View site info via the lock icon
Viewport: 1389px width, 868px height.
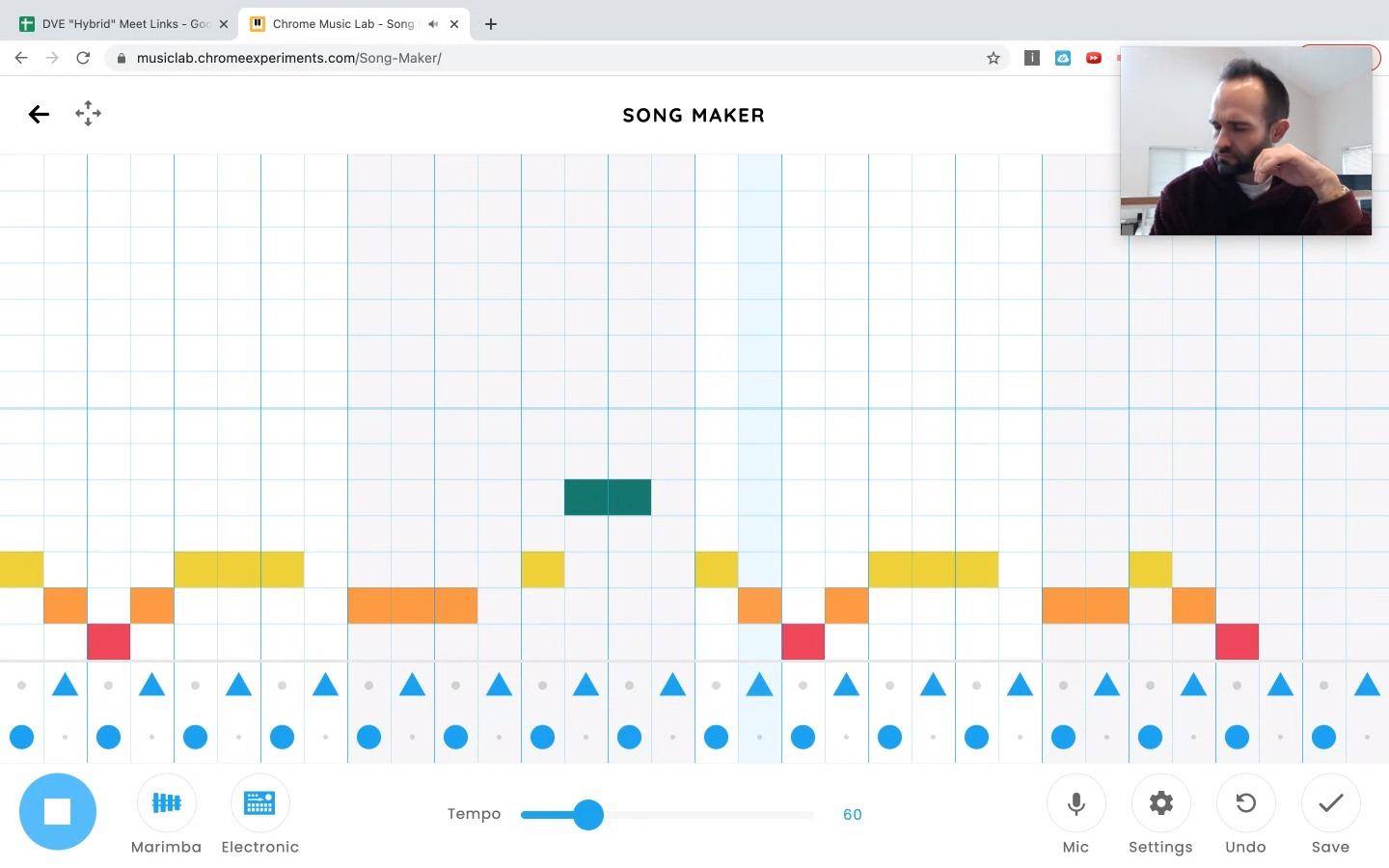(x=121, y=58)
